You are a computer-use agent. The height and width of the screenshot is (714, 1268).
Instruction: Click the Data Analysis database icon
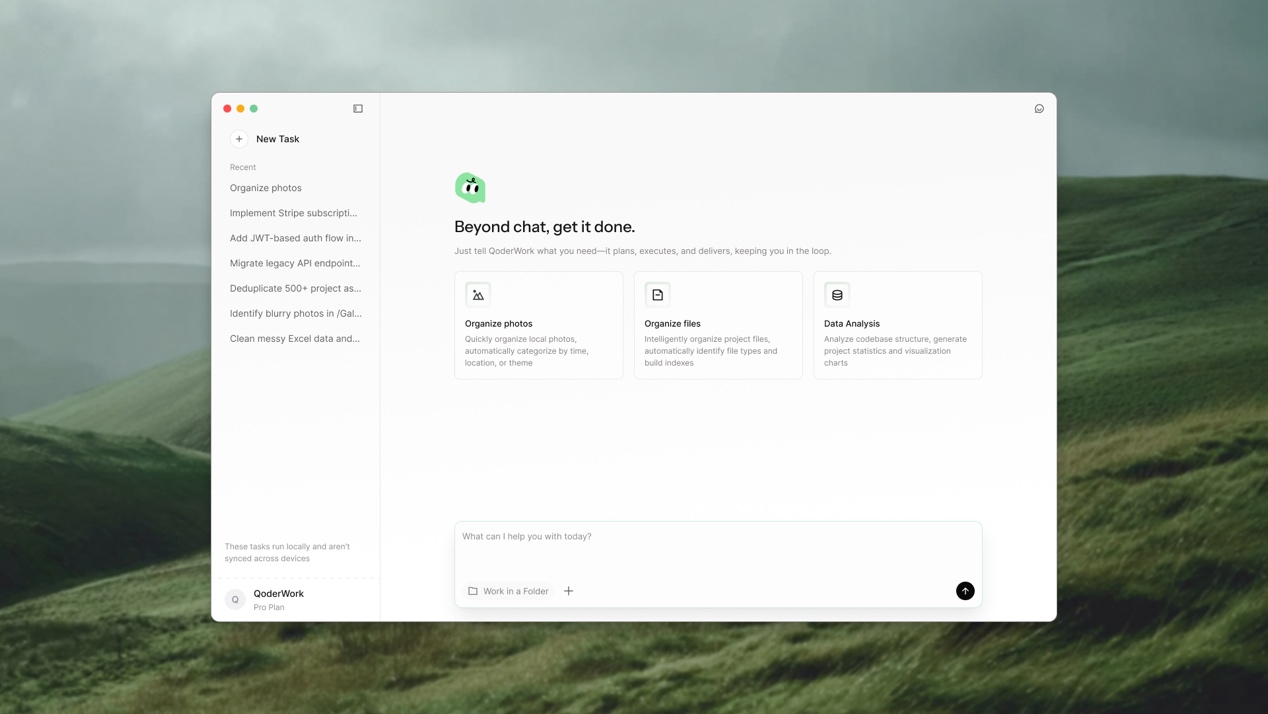(x=837, y=295)
